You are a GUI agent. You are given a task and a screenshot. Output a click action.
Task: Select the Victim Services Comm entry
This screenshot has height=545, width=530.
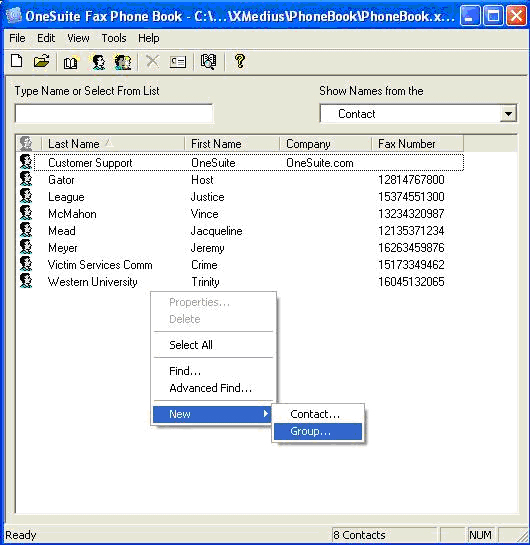coord(100,265)
